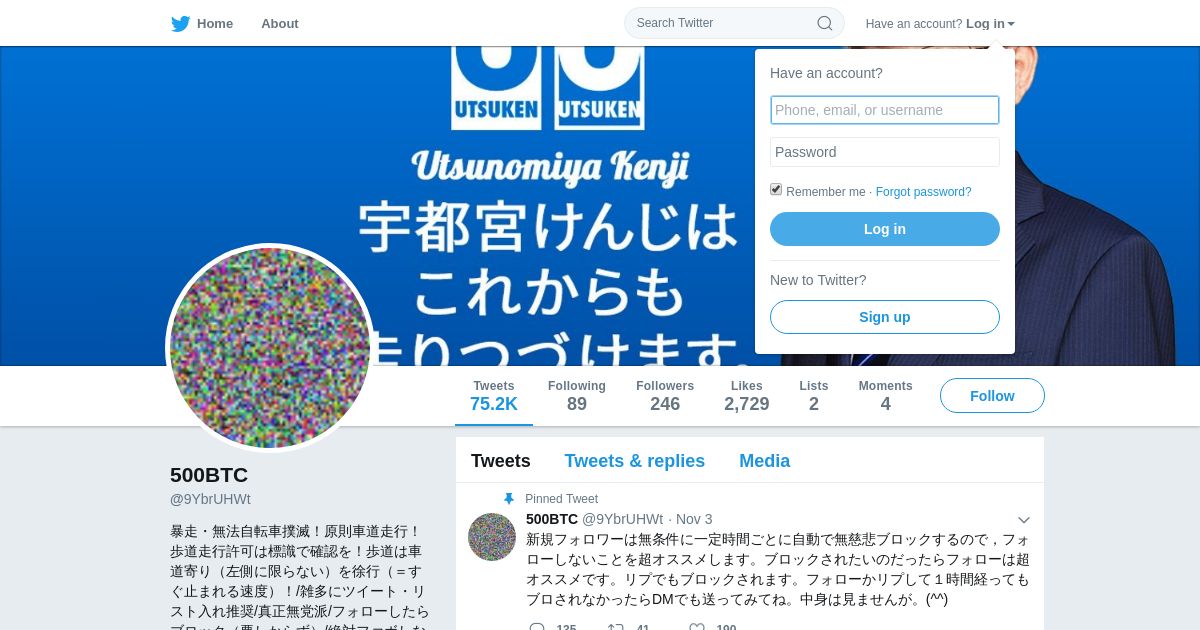The image size is (1200, 630).
Task: Click the pinned tweet pin icon
Action: [509, 499]
